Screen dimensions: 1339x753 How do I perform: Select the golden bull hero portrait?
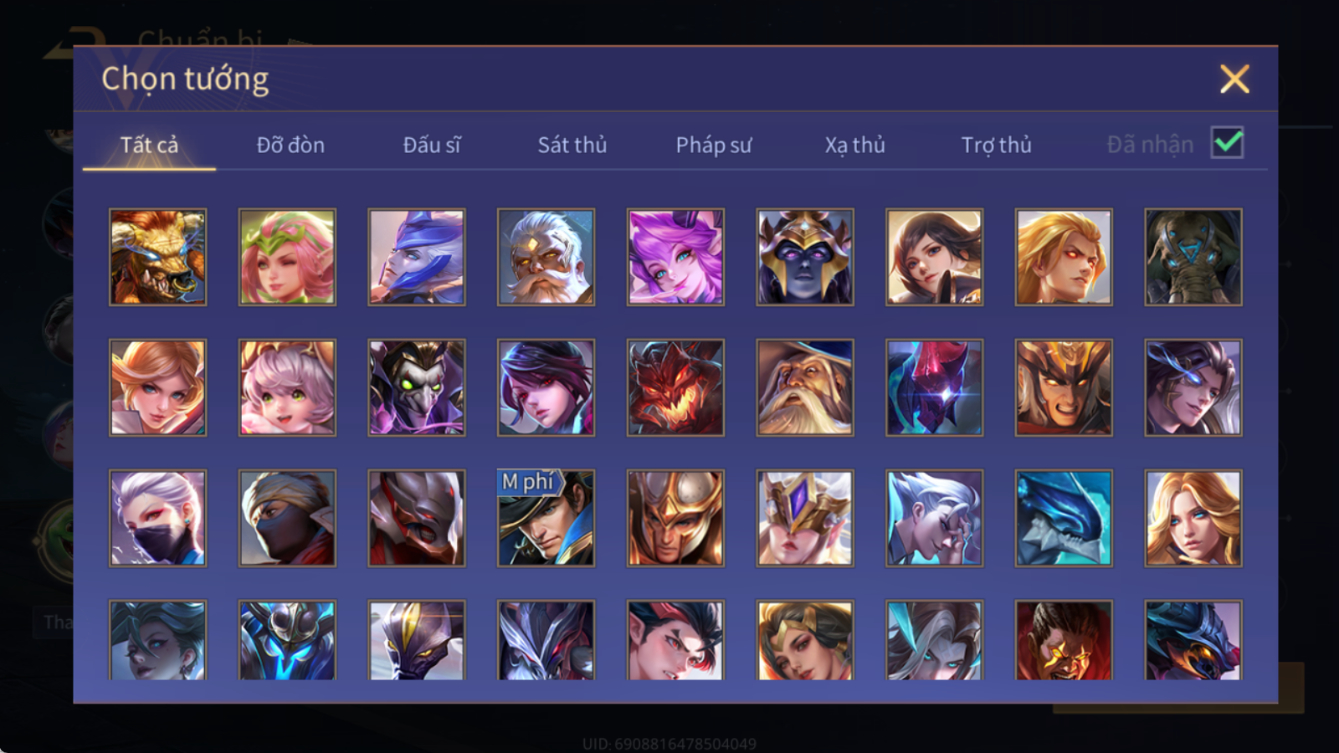pos(158,257)
